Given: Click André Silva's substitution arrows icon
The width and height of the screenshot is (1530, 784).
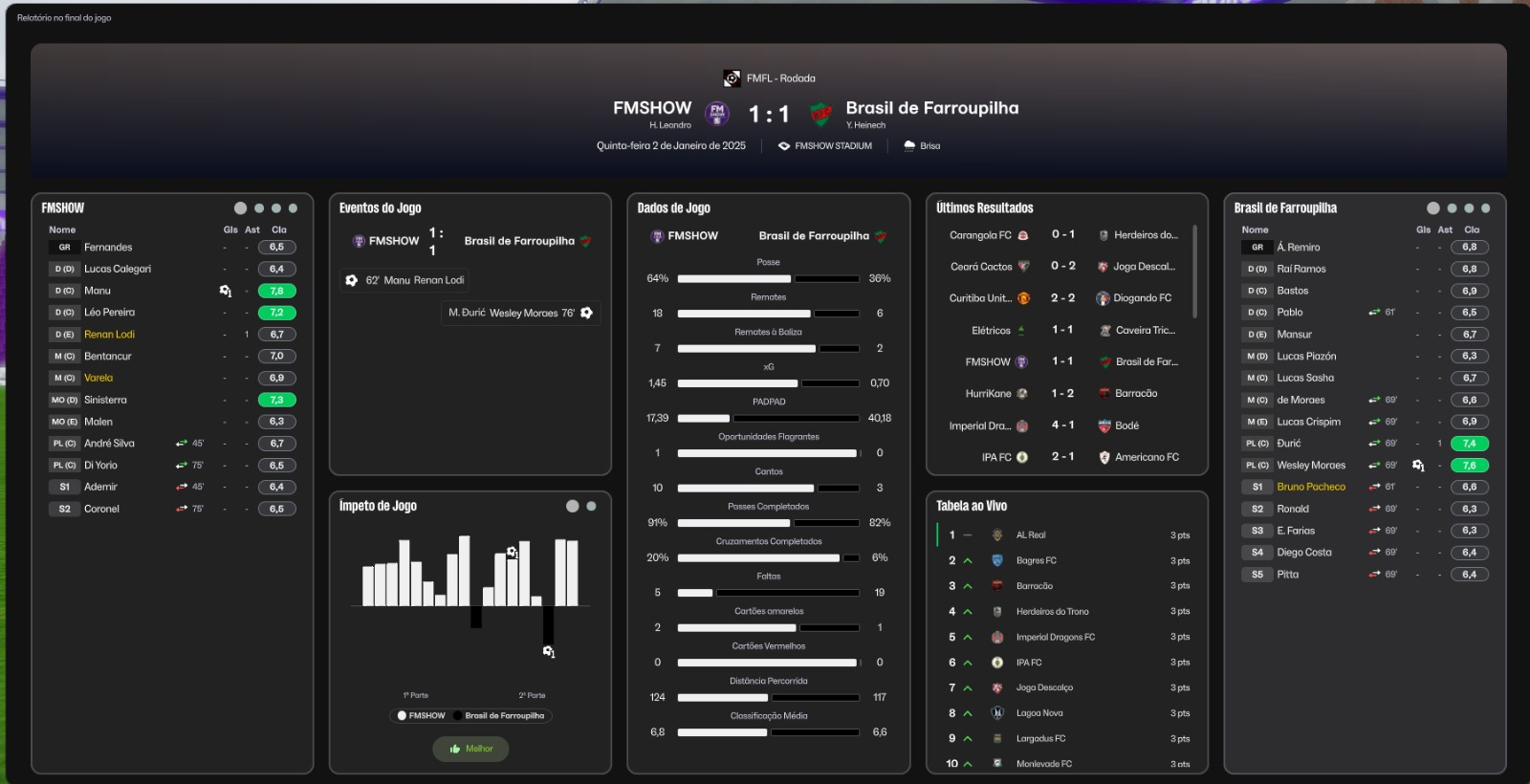Looking at the screenshot, I should 182,444.
